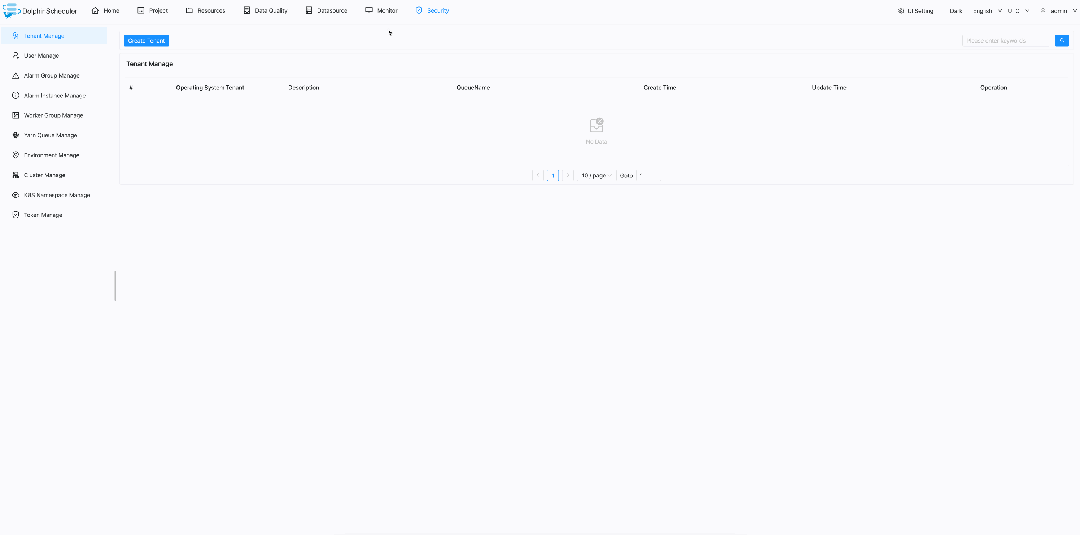Image resolution: width=1080 pixels, height=535 pixels.
Task: Open the admin user dropdown
Action: coord(1057,11)
